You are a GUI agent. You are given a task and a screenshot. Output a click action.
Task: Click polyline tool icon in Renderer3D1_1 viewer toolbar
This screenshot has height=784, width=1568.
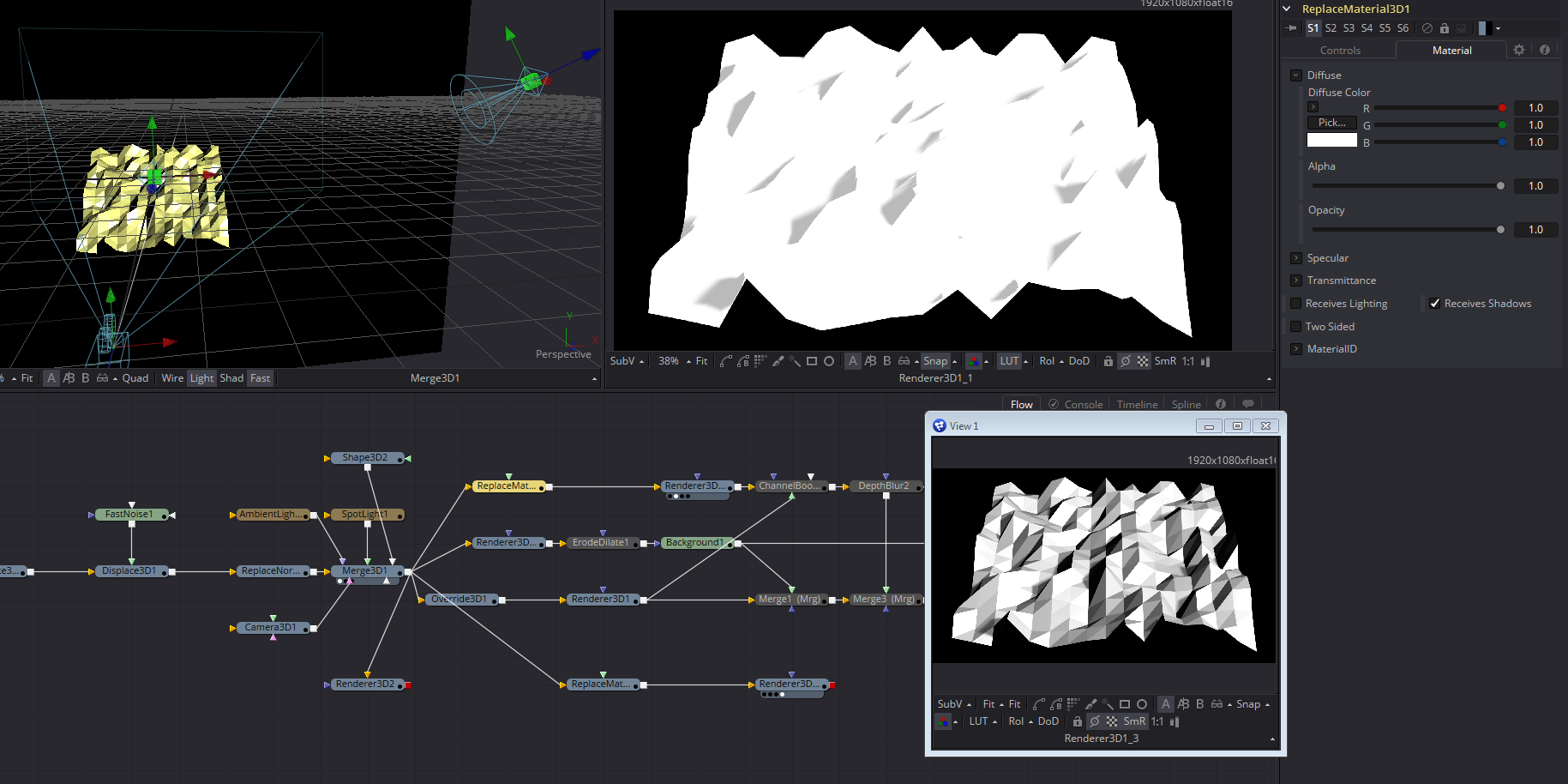726,361
